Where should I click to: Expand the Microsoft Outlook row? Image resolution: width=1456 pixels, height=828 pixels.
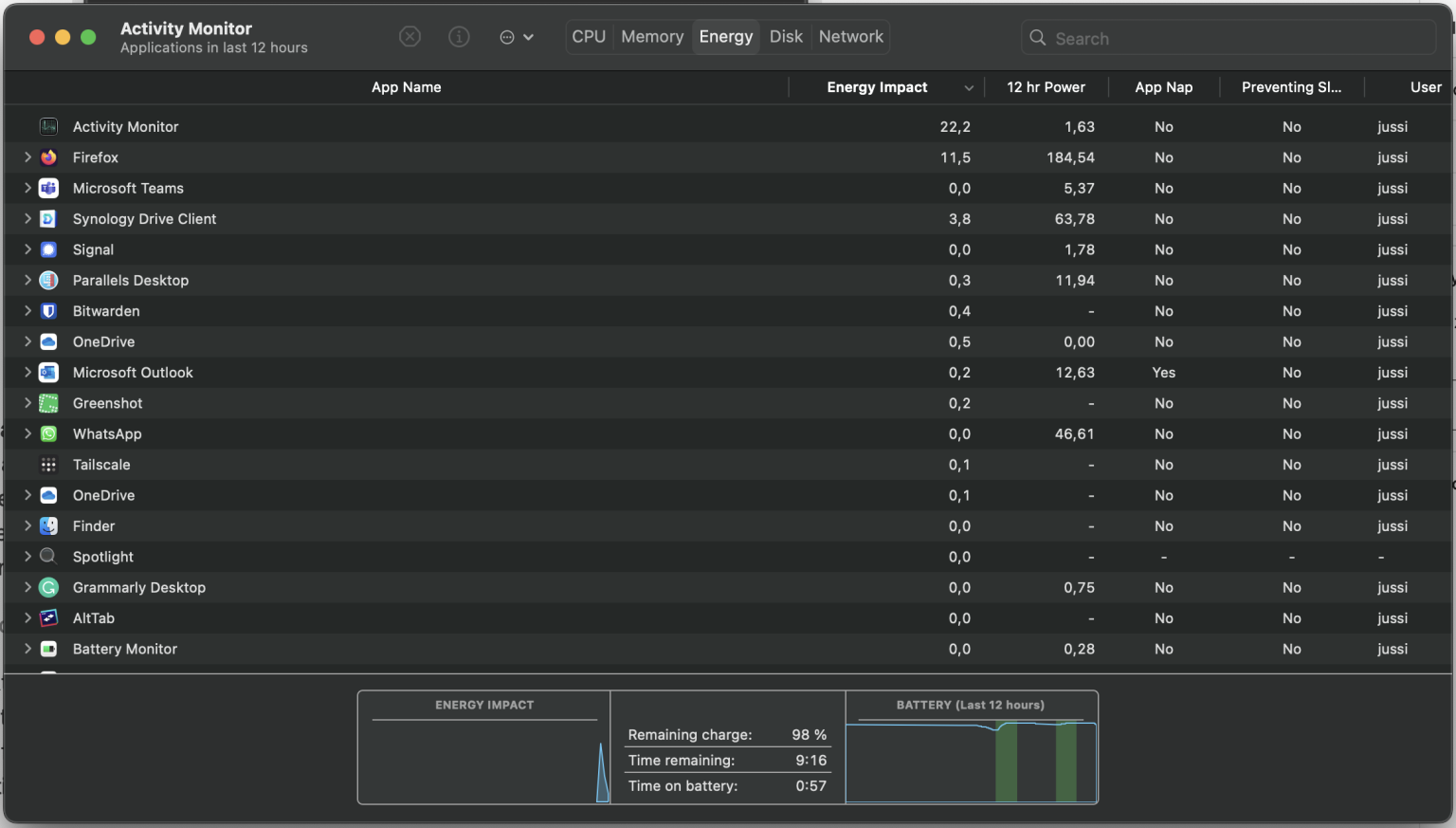coord(27,373)
